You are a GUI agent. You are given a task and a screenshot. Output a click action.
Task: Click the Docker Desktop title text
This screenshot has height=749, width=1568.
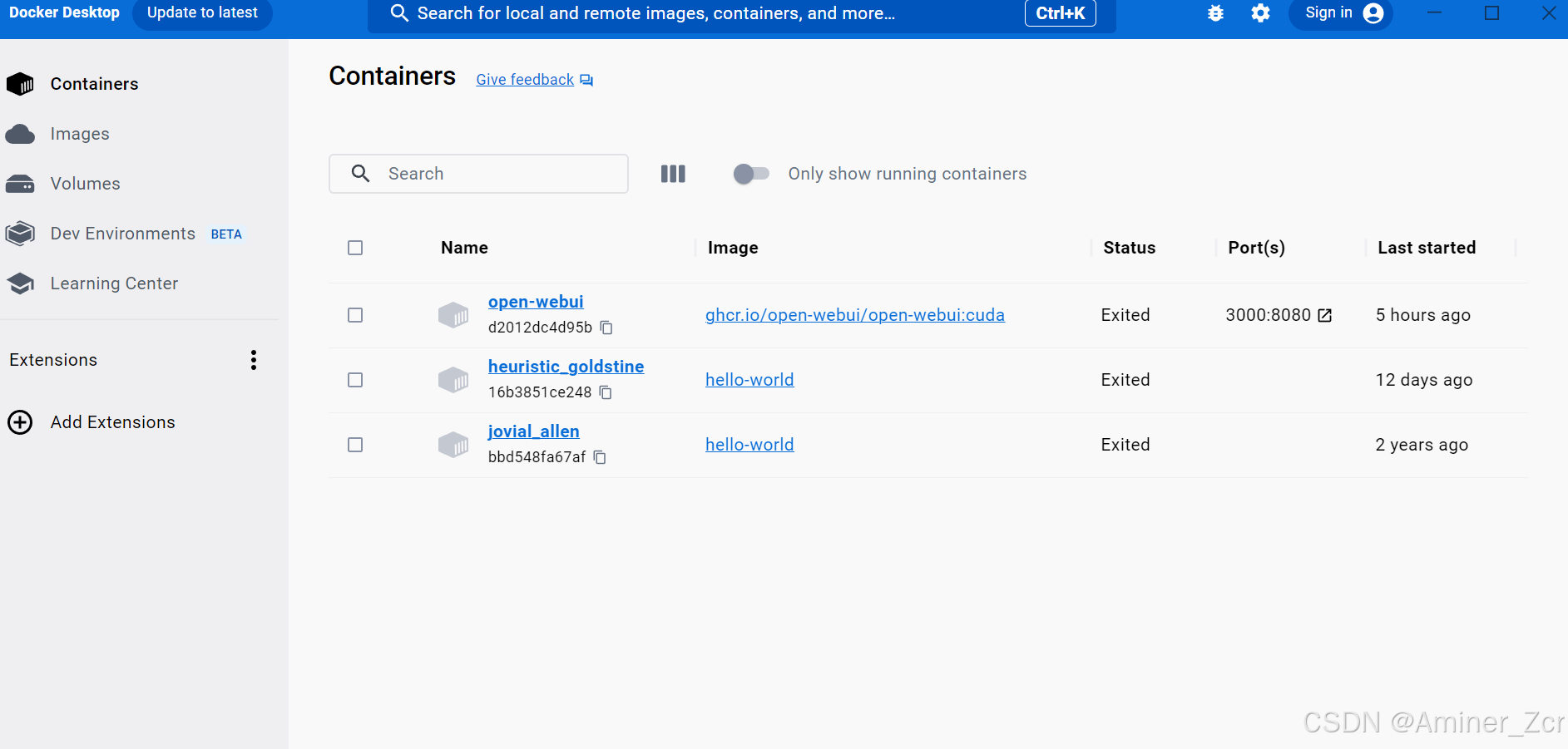pyautogui.click(x=64, y=12)
